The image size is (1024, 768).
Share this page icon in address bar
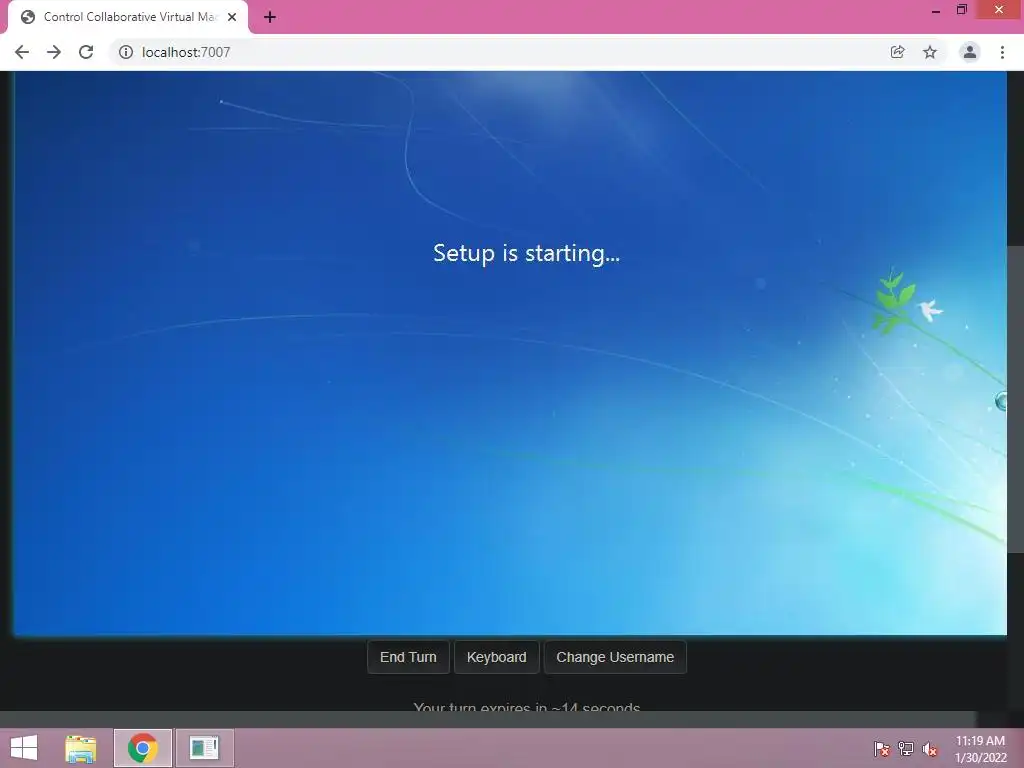point(897,52)
